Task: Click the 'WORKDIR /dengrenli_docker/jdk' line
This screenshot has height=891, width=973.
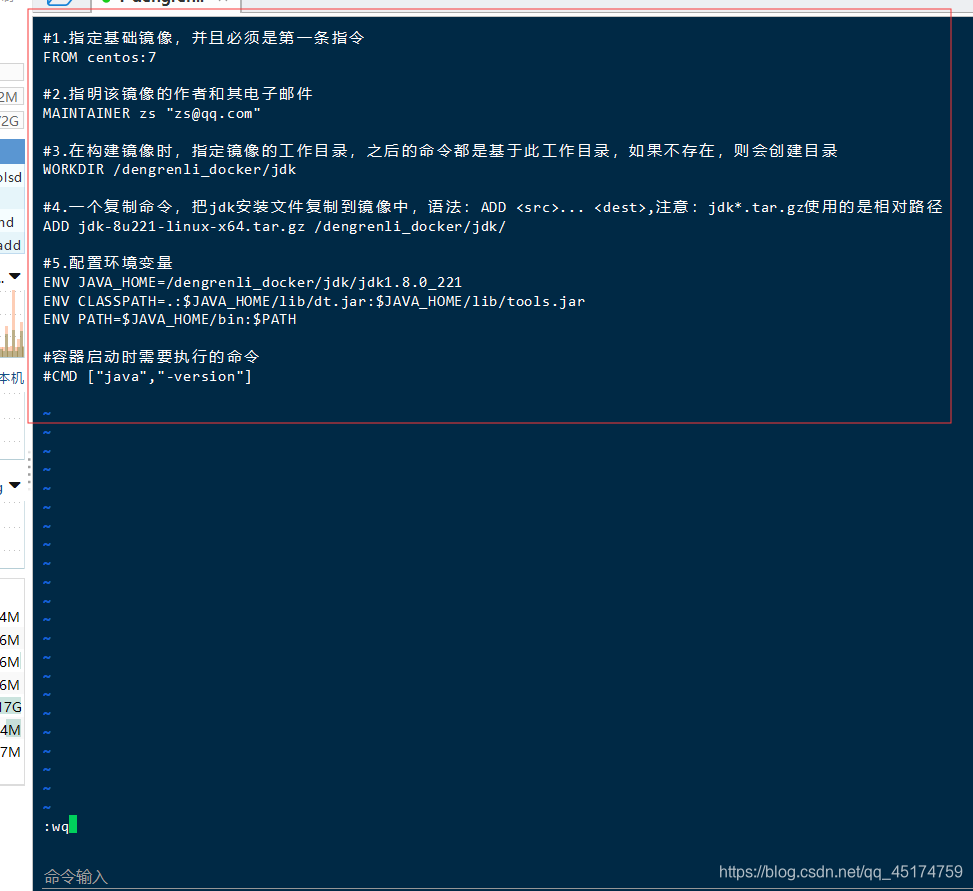Action: (x=169, y=169)
